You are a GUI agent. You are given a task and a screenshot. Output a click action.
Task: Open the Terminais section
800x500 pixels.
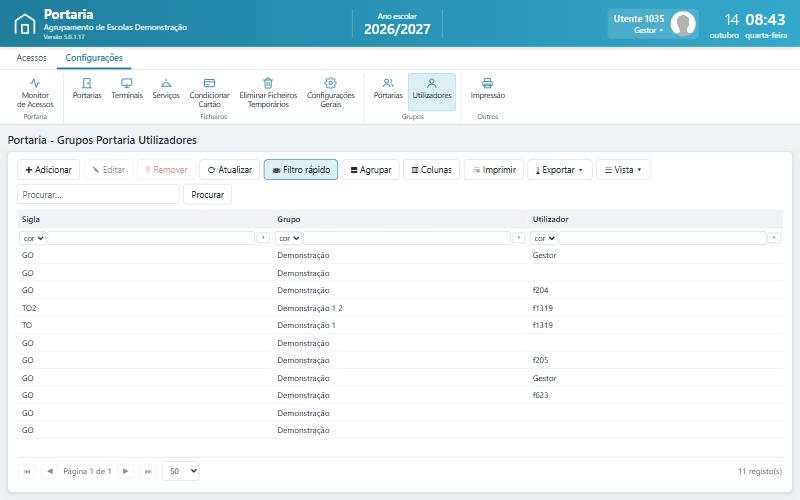point(127,88)
